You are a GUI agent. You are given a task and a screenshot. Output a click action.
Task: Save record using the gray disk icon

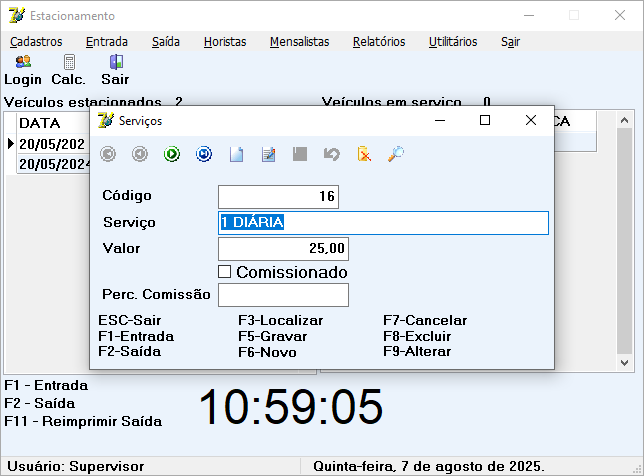[300, 154]
